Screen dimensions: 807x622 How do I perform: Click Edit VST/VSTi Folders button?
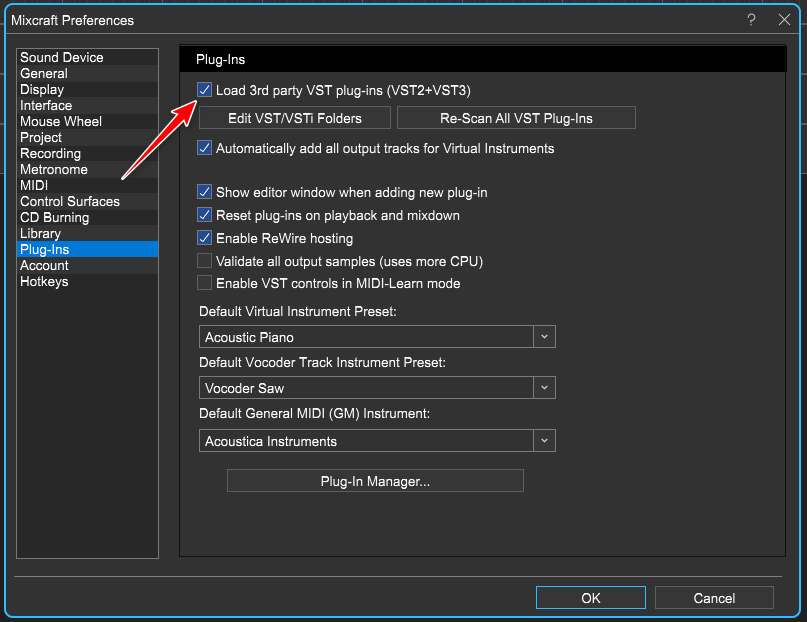(x=295, y=118)
